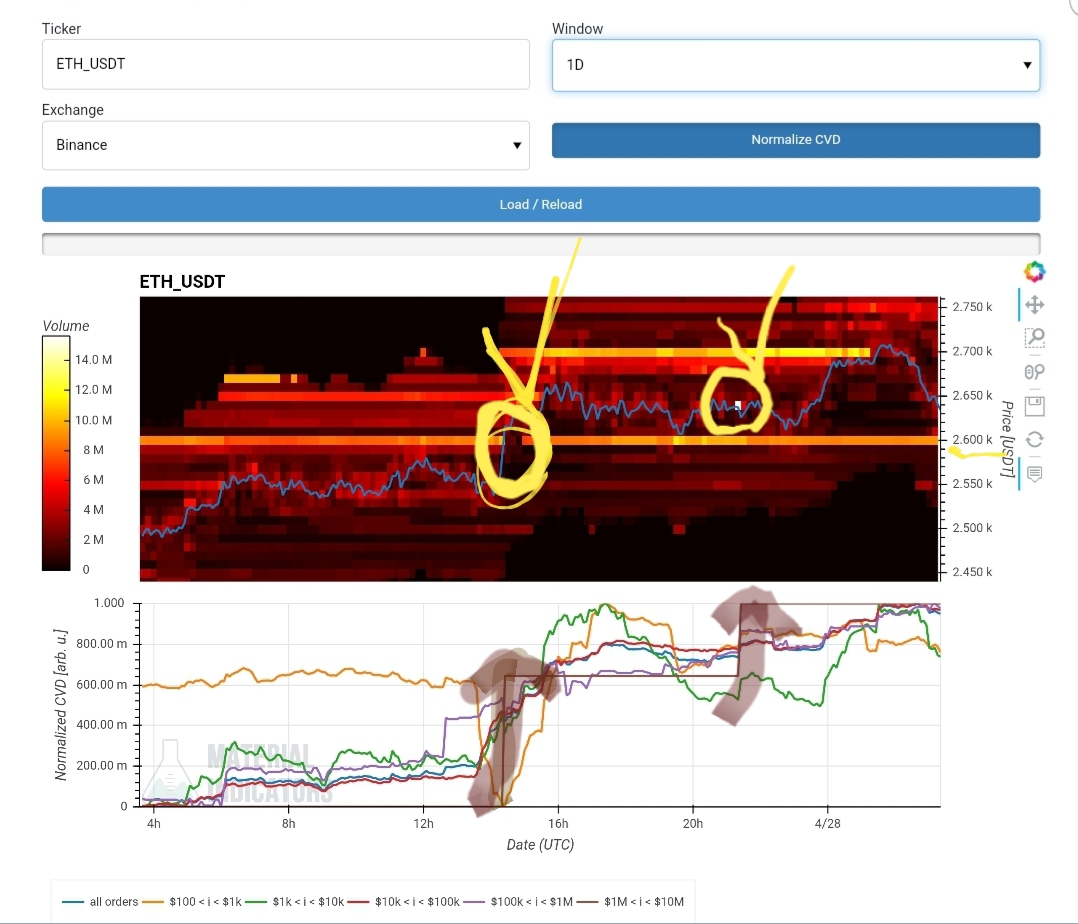Click the Save plot icon
The width and height of the screenshot is (1078, 924).
click(x=1034, y=406)
